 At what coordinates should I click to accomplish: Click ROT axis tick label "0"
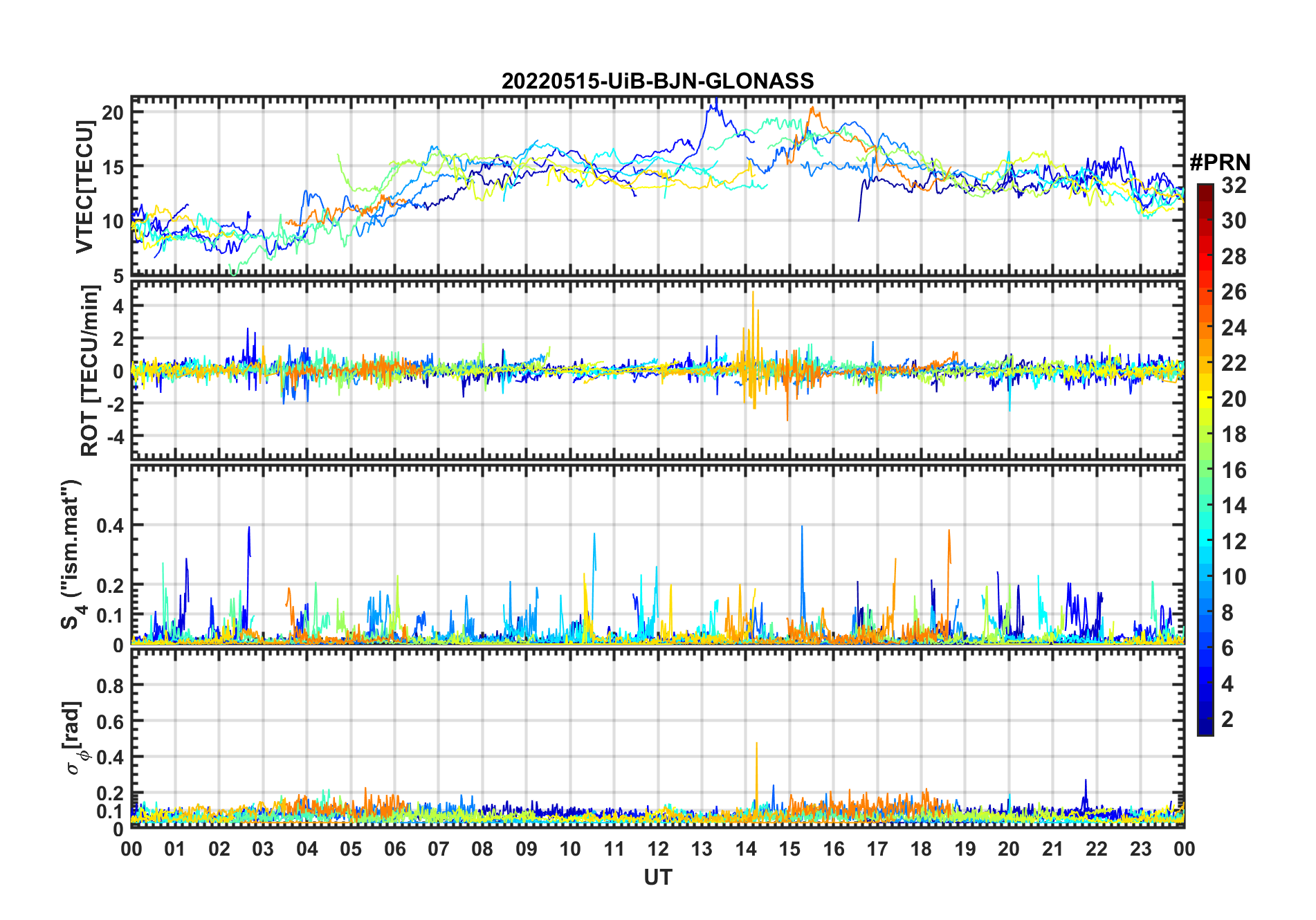[x=118, y=371]
